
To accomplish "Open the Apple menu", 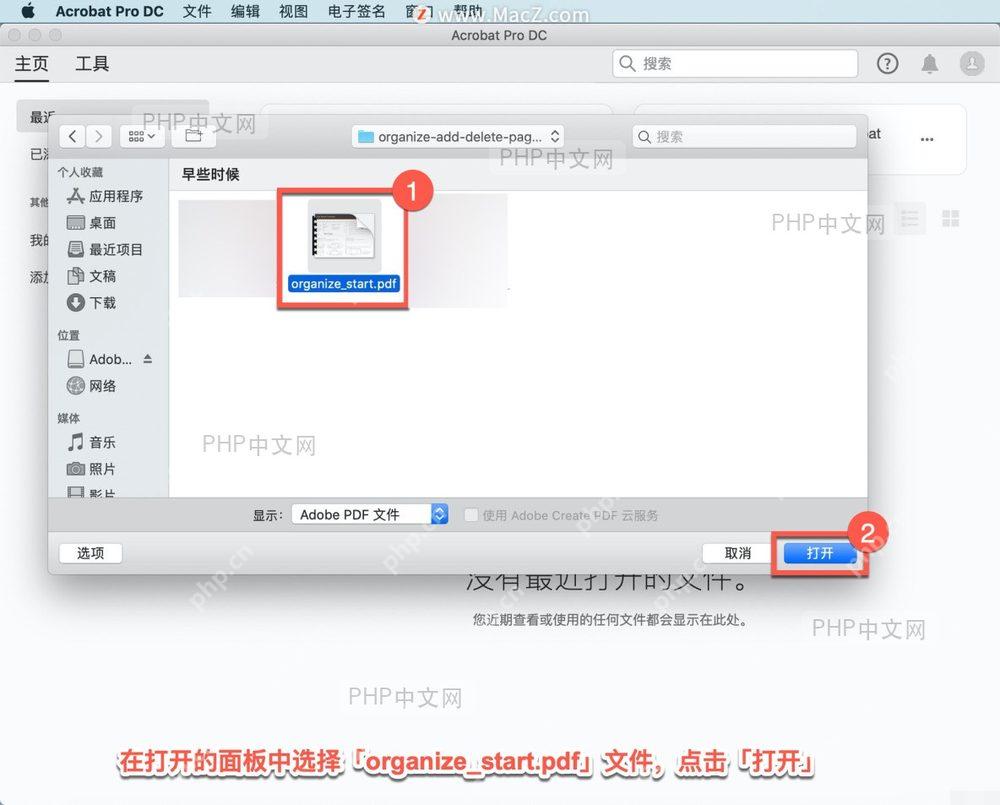I will 28,11.
